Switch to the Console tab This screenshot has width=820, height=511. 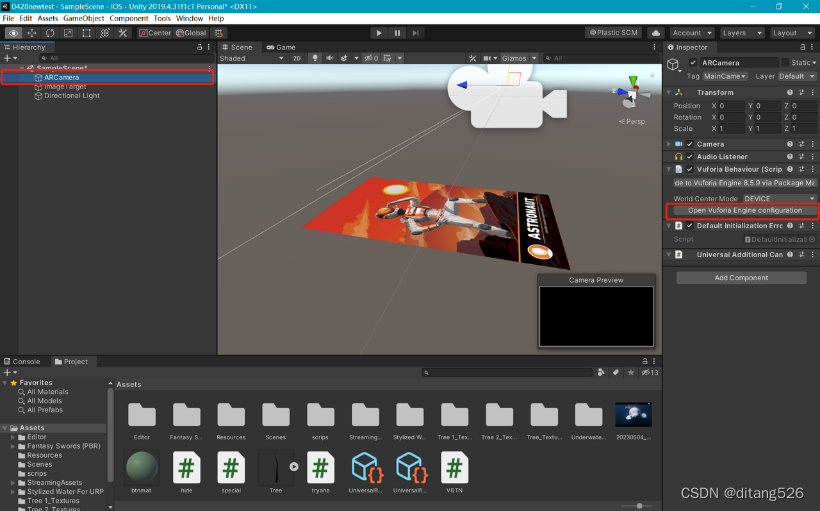click(x=22, y=361)
